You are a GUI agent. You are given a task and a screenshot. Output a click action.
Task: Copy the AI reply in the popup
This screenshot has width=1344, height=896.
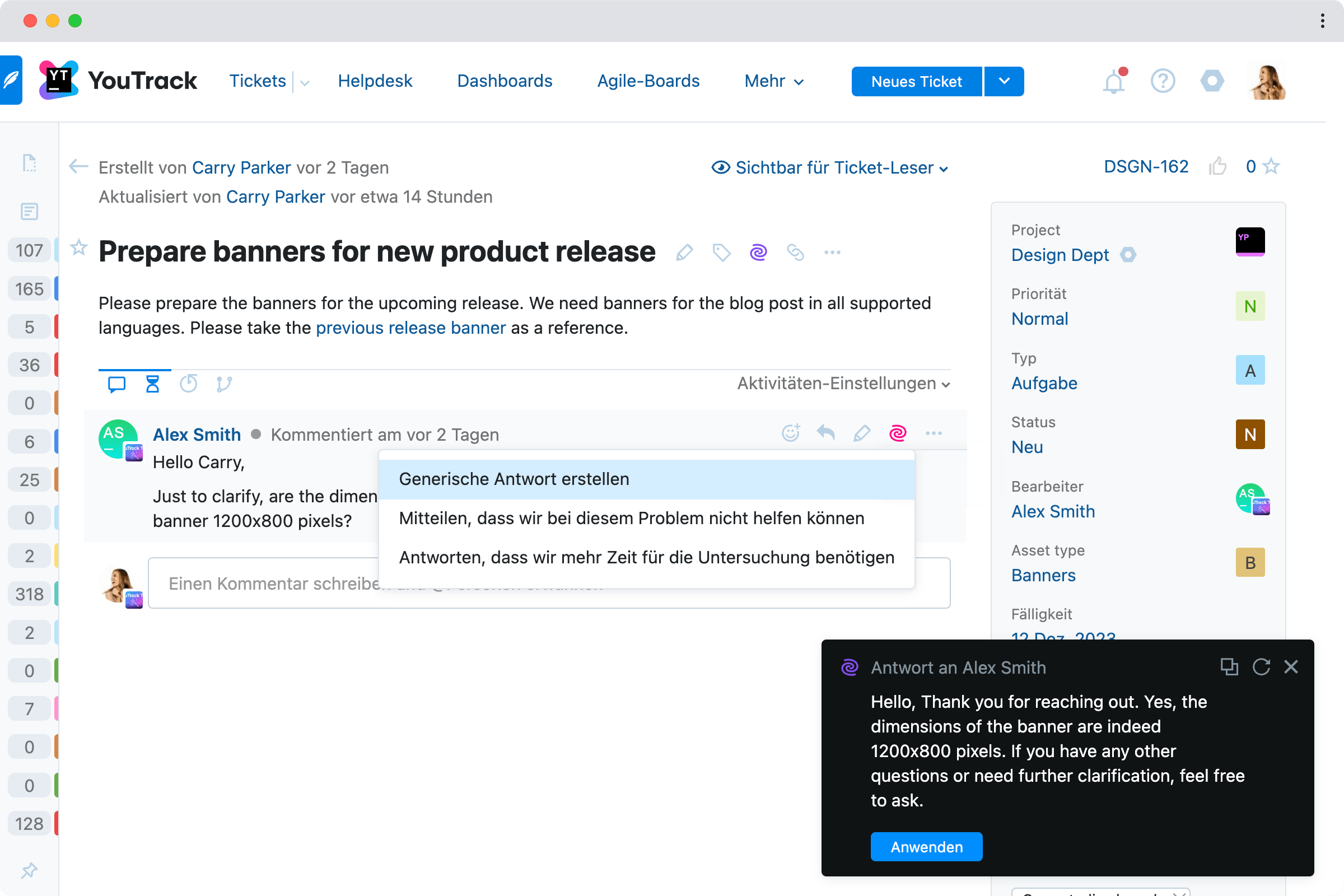point(1229,667)
